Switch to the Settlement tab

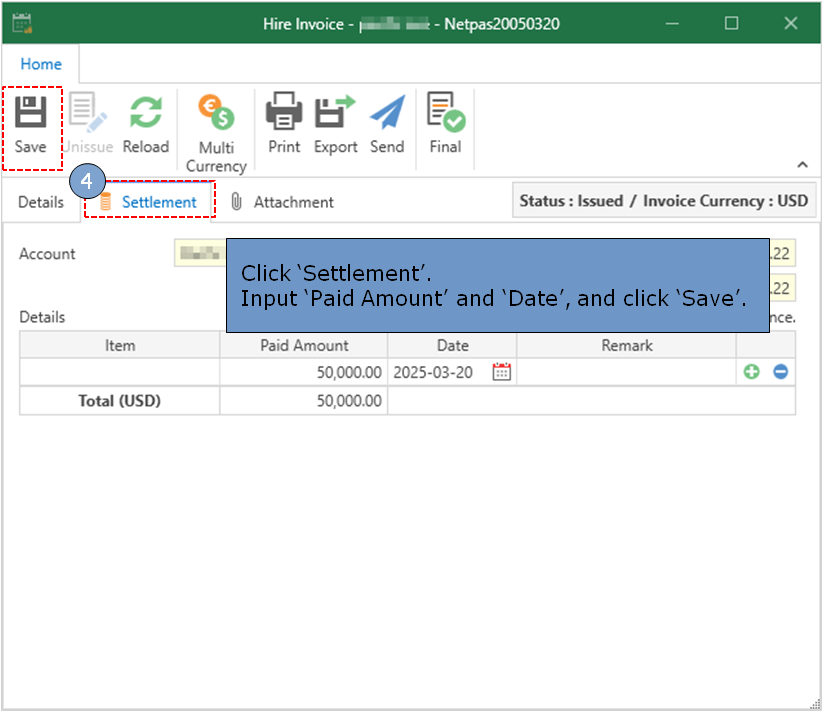[158, 202]
